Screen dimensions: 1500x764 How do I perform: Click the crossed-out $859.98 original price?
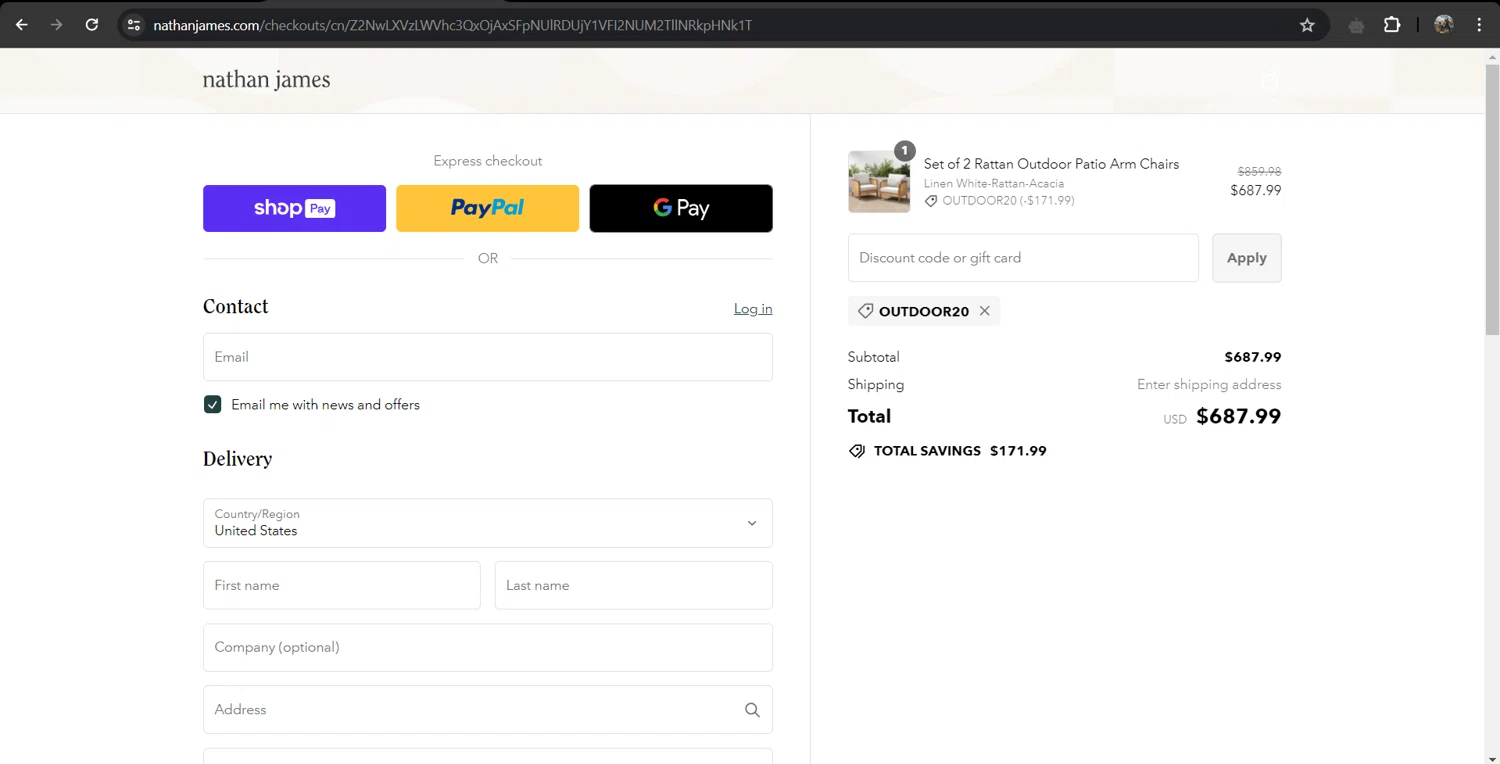coord(1259,172)
